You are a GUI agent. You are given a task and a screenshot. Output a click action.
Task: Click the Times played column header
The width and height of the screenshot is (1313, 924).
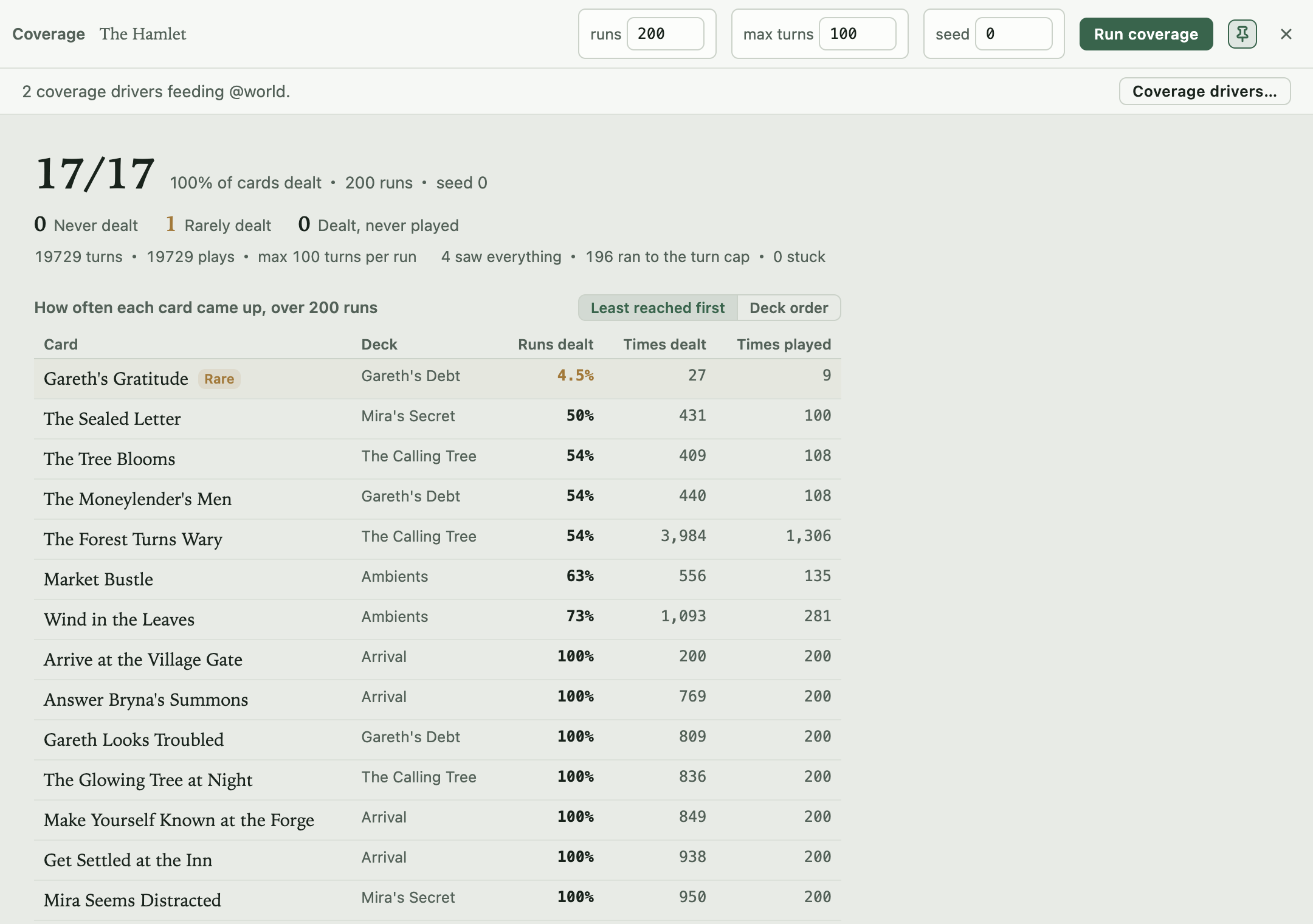pyautogui.click(x=784, y=344)
